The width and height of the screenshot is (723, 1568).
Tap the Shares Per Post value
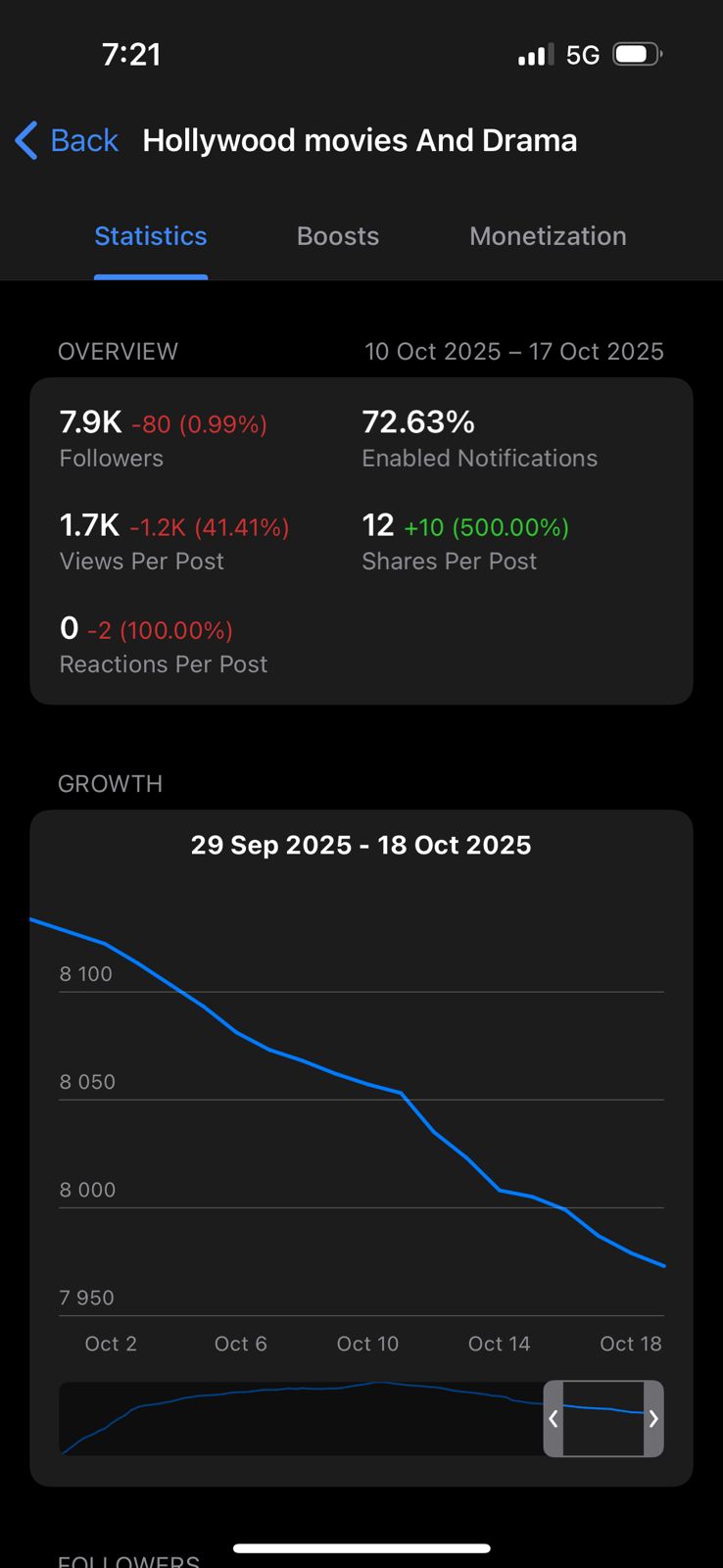(x=378, y=525)
